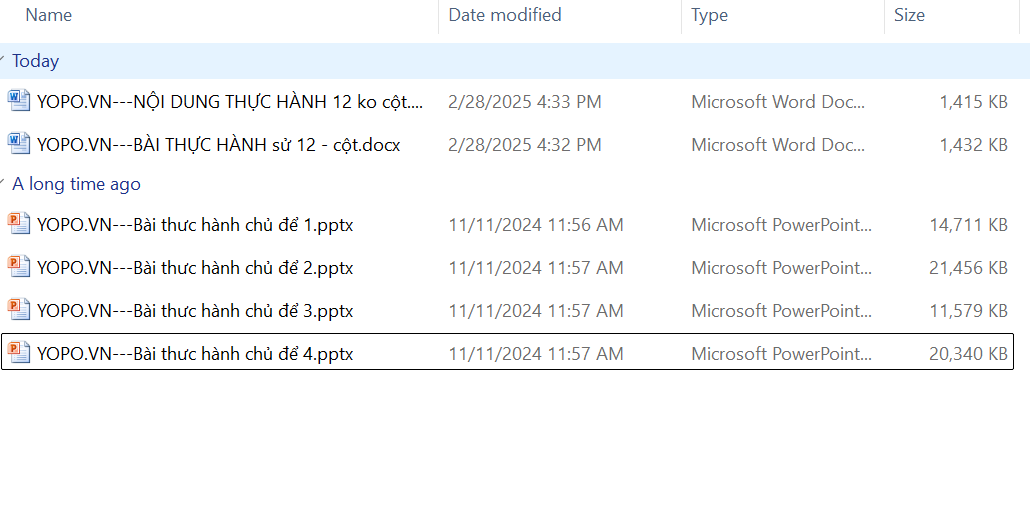The width and height of the screenshot is (1030, 516).
Task: Click PowerPoint icon of chủ đề 2.pptx
Action: point(19,268)
